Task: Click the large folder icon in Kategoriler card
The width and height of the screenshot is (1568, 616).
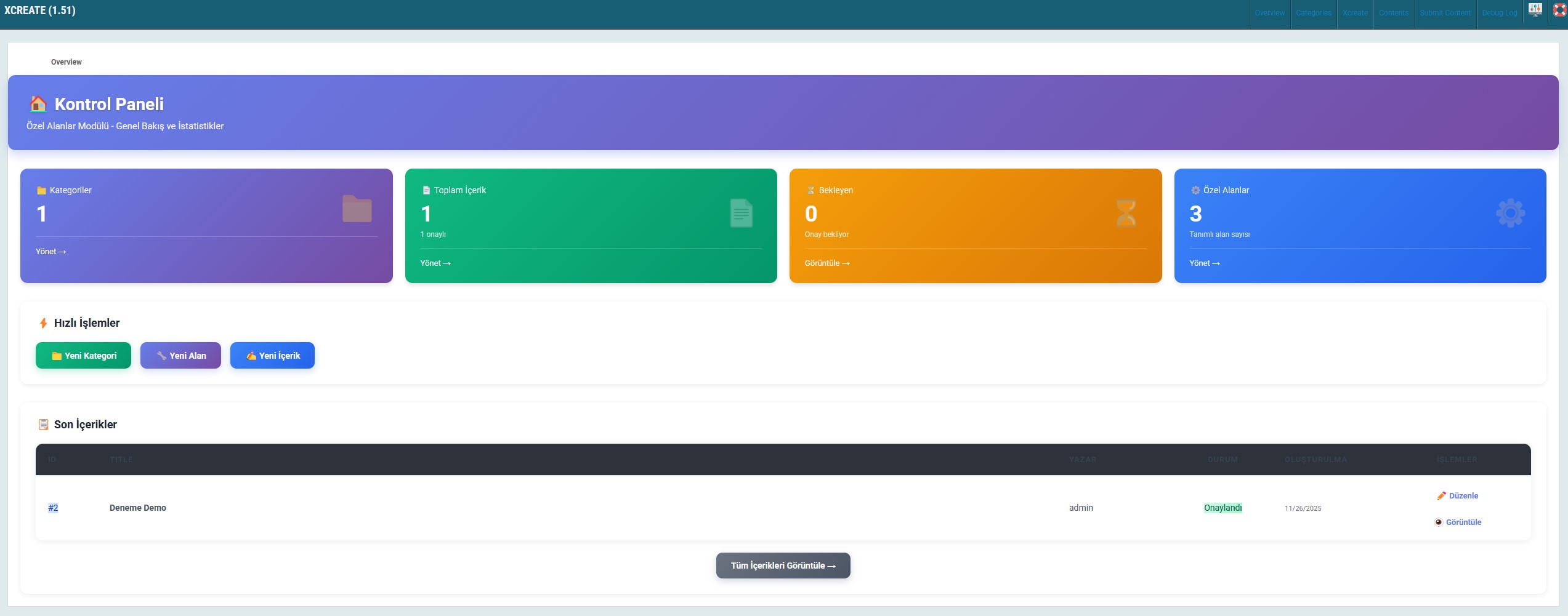Action: (x=357, y=209)
